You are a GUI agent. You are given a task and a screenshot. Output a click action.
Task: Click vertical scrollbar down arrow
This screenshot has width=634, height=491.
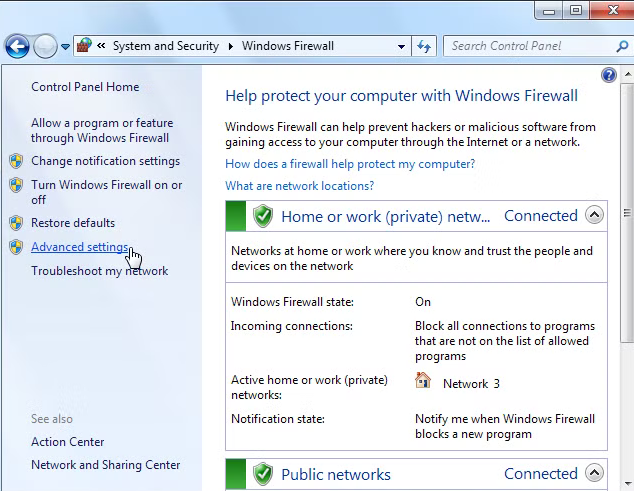628,484
